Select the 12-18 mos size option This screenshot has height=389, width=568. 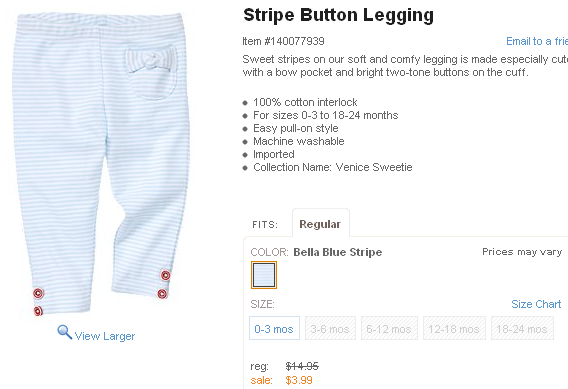click(454, 328)
